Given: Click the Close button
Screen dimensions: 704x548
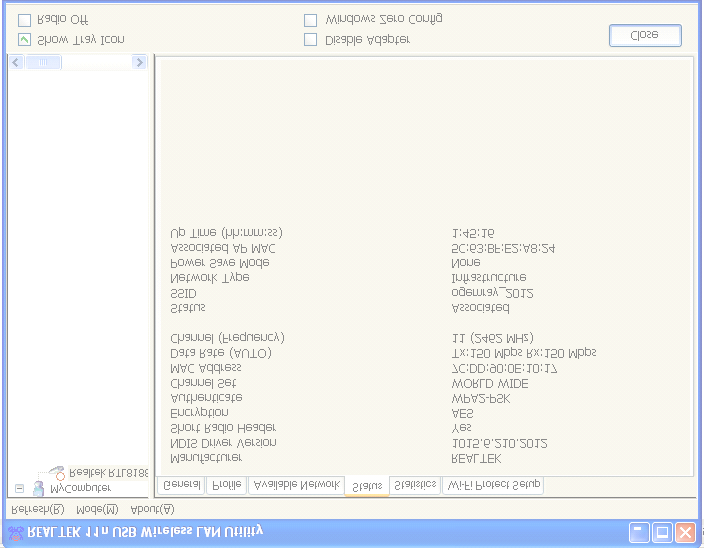Looking at the screenshot, I should pos(645,35).
